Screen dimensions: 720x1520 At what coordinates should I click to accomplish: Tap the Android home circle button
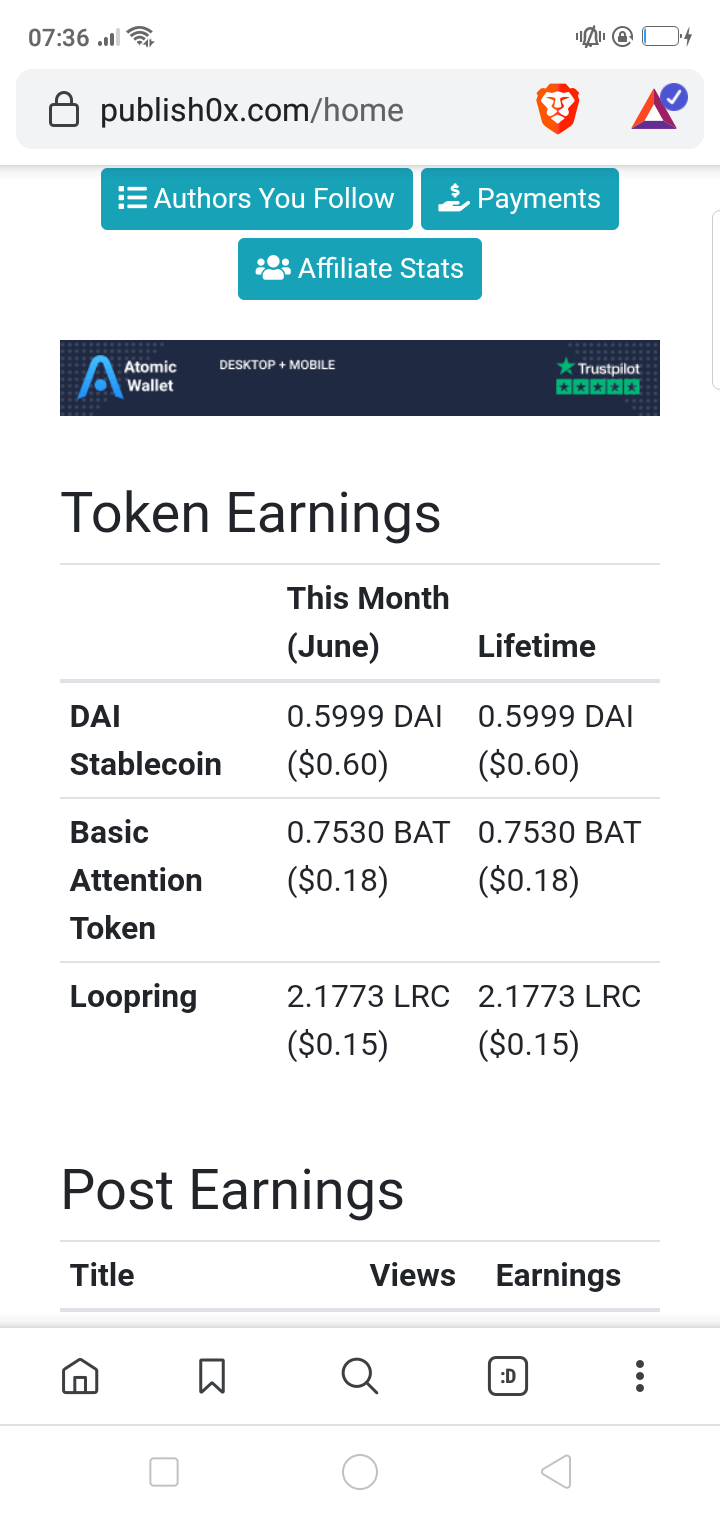[360, 1472]
